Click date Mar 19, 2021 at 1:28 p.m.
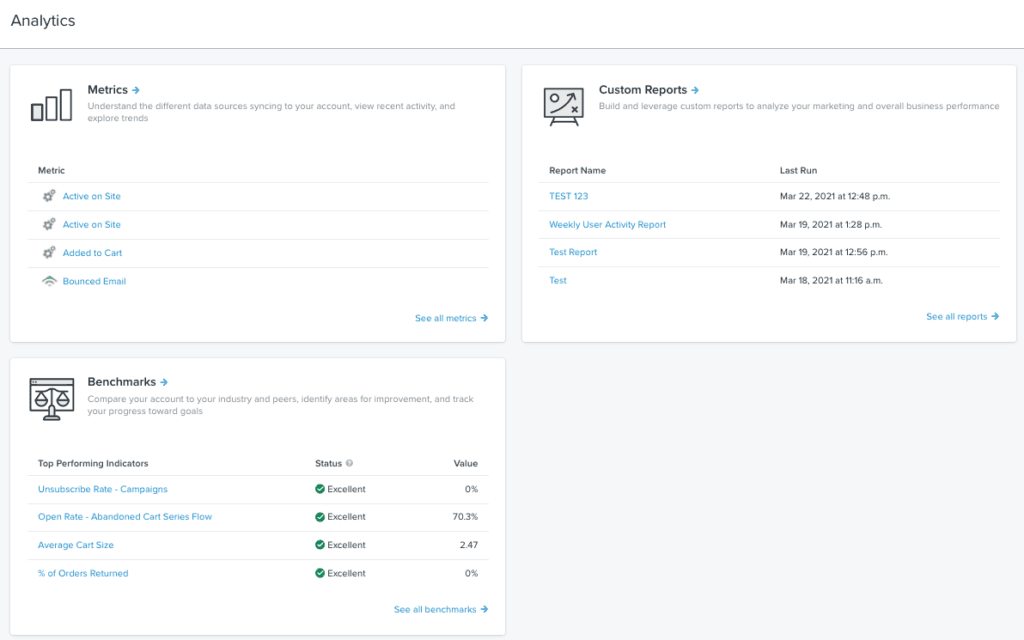 pos(831,224)
